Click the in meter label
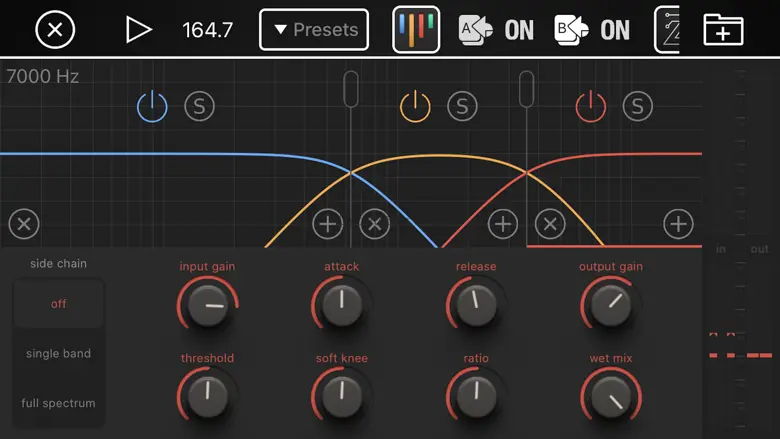The width and height of the screenshot is (780, 439). click(x=721, y=249)
